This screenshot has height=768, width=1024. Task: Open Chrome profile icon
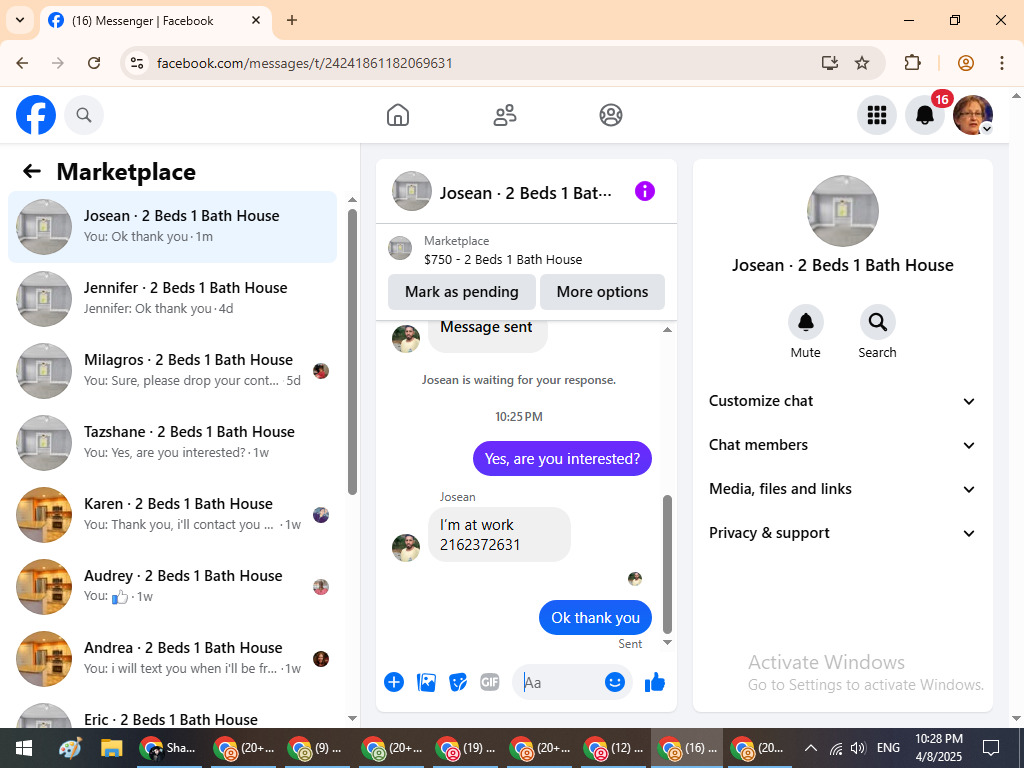(x=966, y=63)
